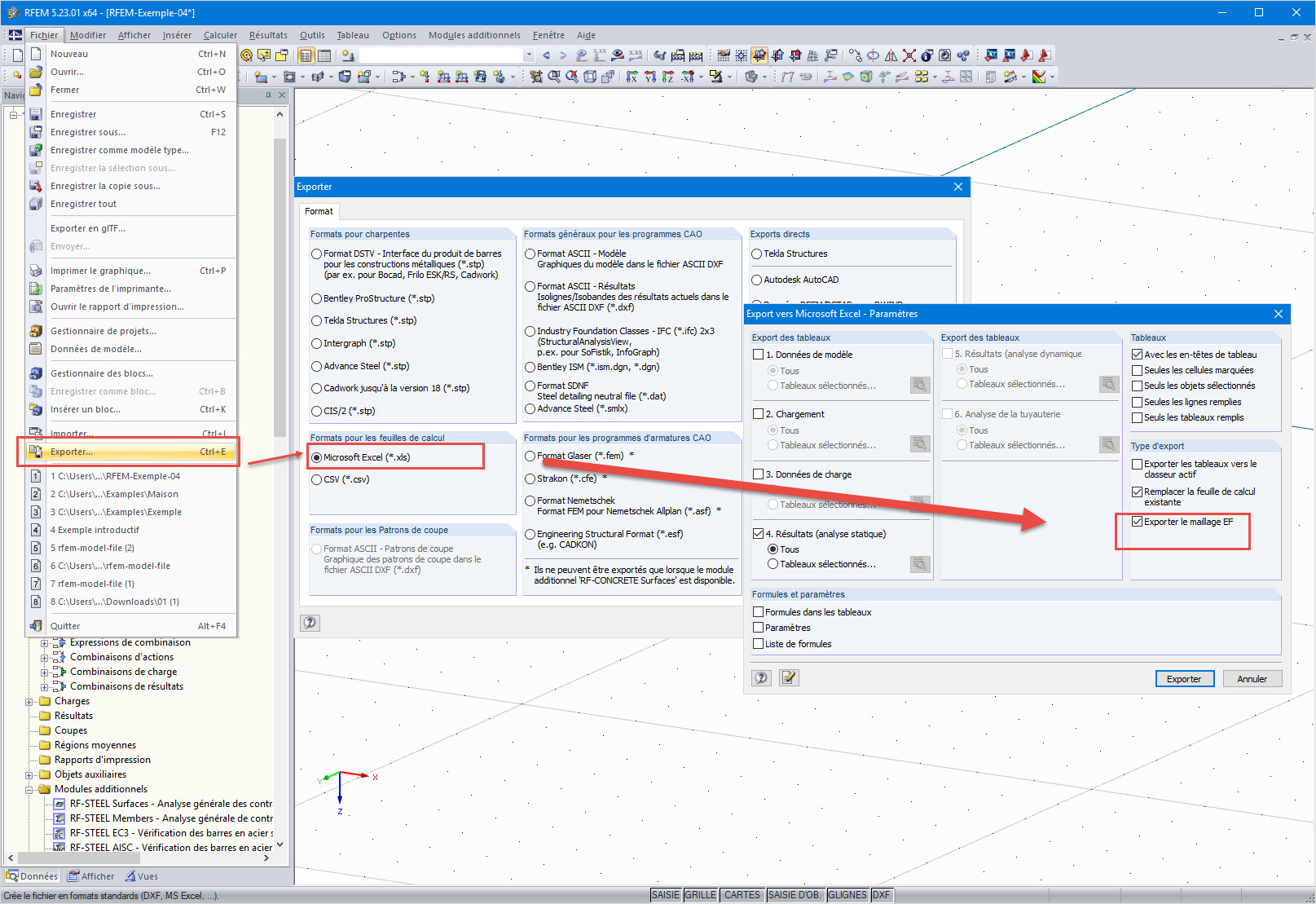
Task: Click the calculate (abacus) icon in the toolbar
Action: click(x=697, y=55)
